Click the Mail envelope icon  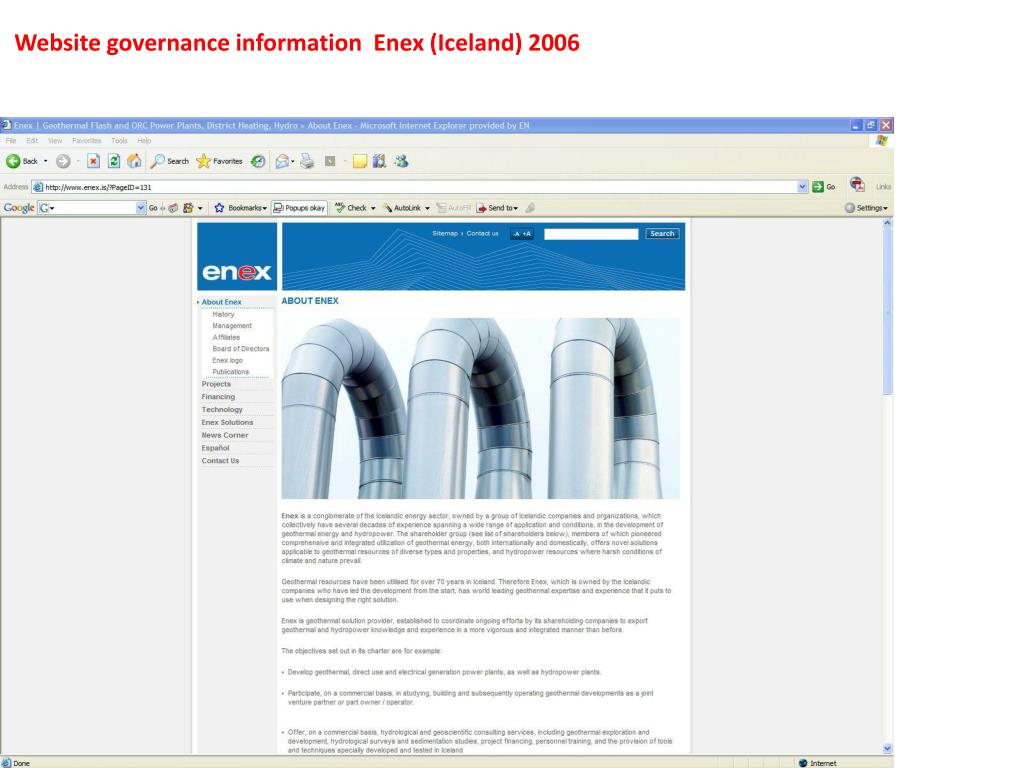pos(282,161)
